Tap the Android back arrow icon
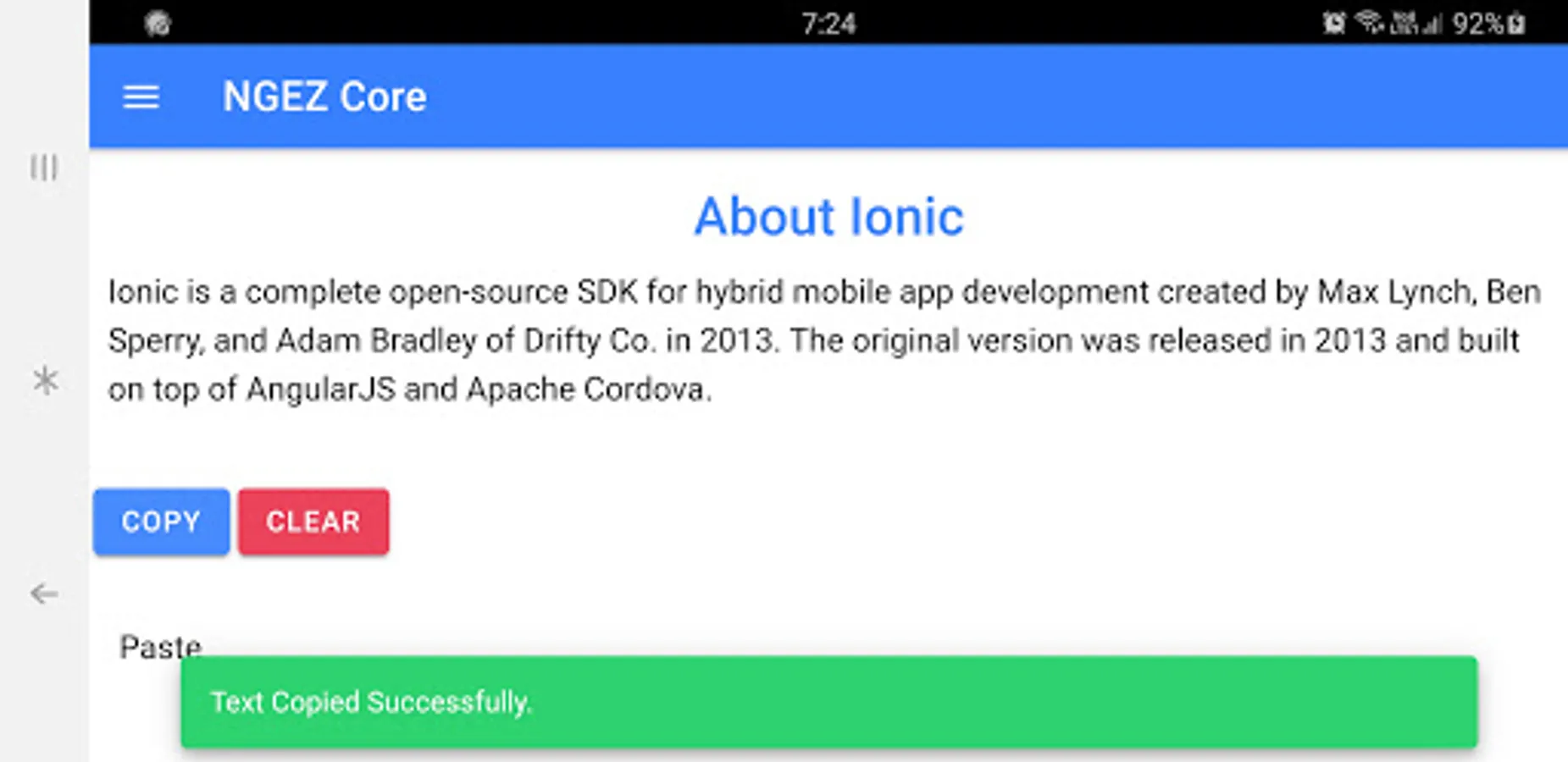This screenshot has height=762, width=1568. pos(44,594)
